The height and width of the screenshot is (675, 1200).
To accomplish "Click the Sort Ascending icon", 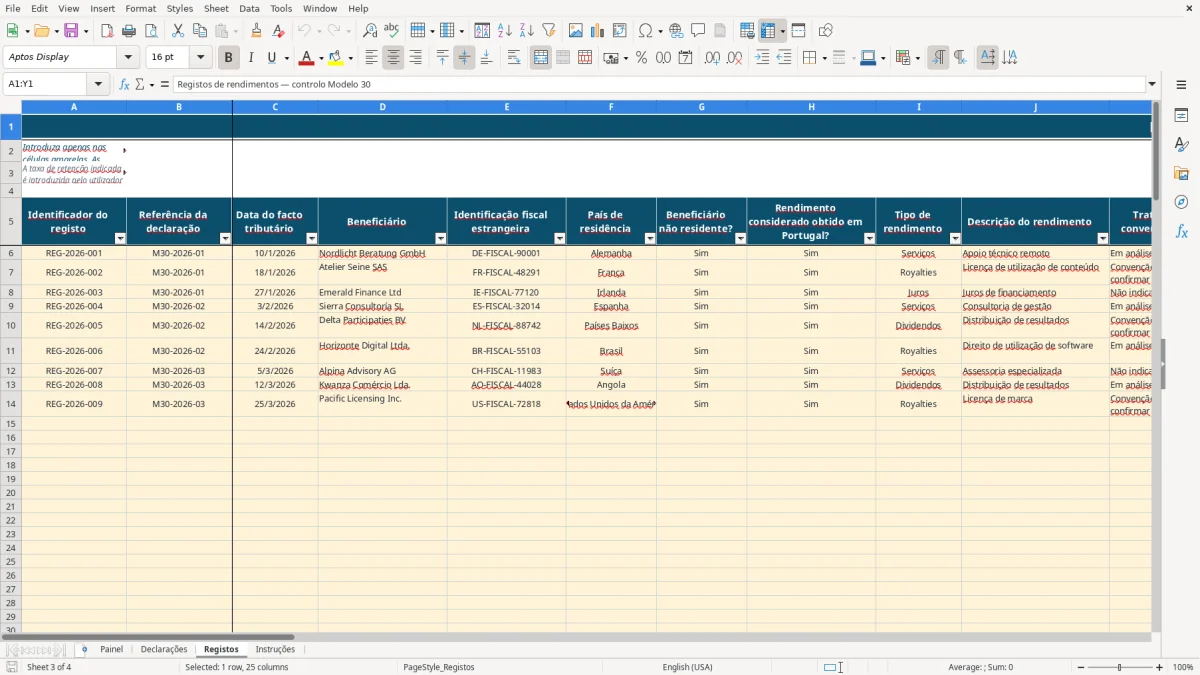I will click(505, 31).
